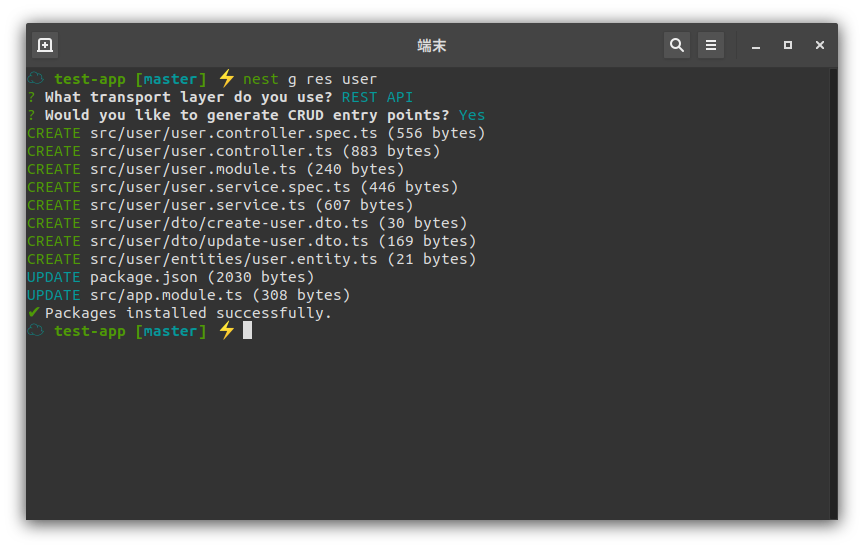The height and width of the screenshot is (549, 864).
Task: Click the block cursor at the prompt
Action: coord(247,331)
